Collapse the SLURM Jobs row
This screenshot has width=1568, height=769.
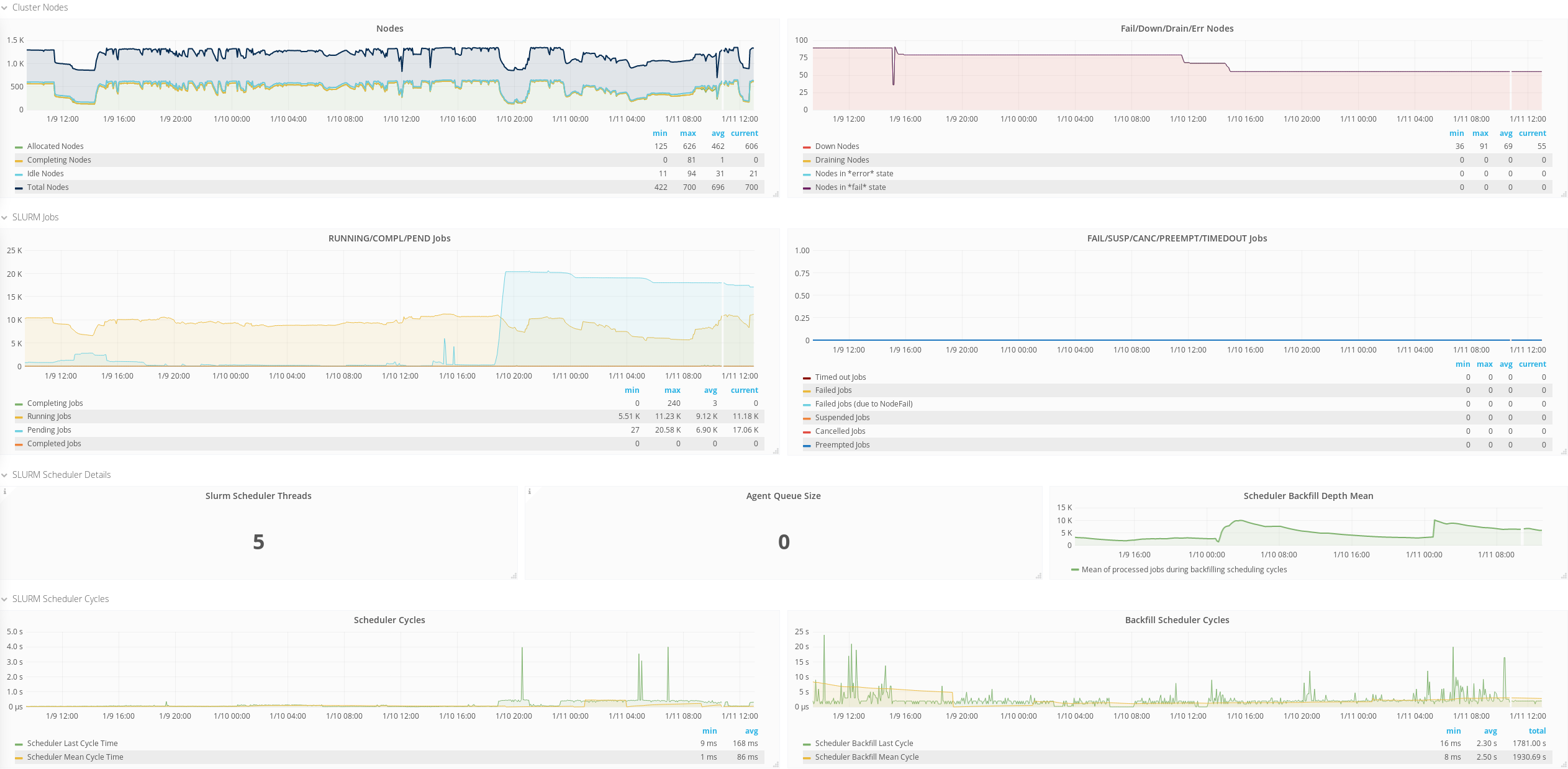coord(35,217)
